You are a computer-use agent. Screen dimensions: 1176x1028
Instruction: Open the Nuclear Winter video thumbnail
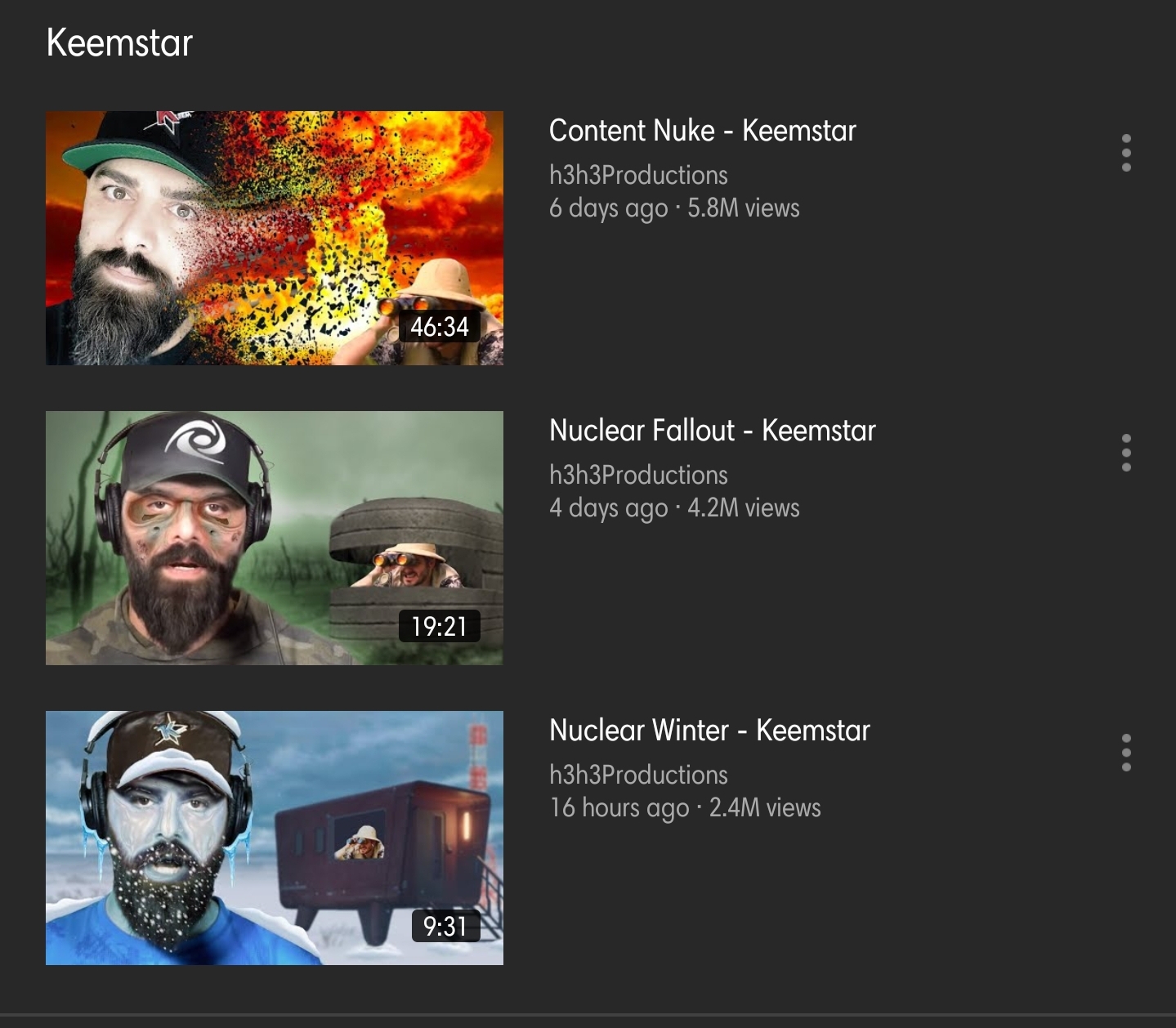[275, 838]
